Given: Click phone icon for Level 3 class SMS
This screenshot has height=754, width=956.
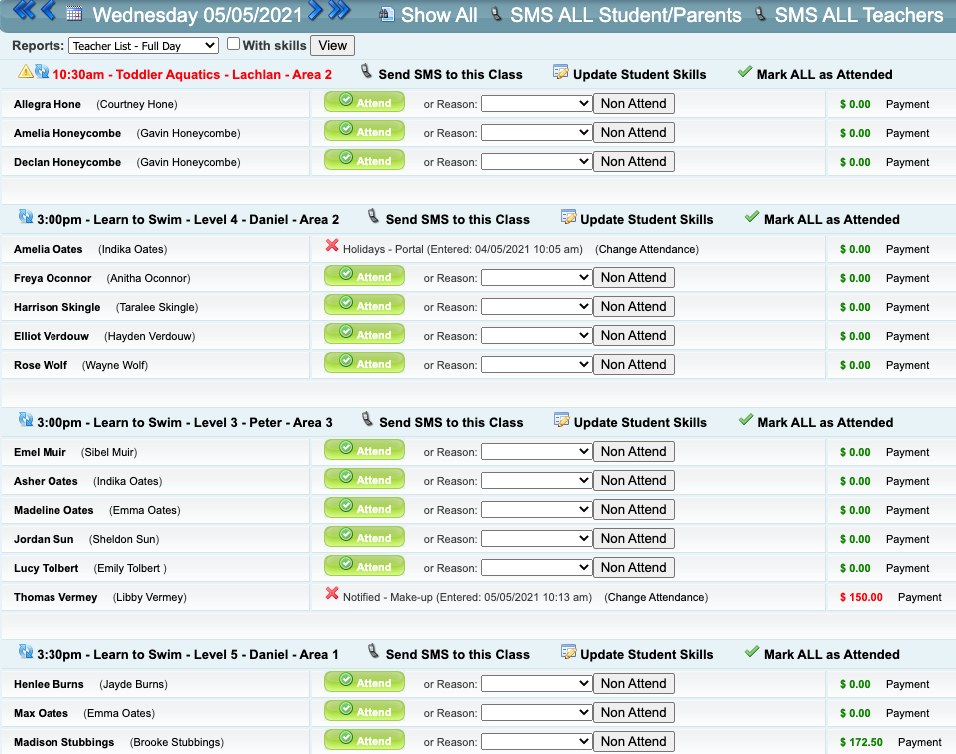Looking at the screenshot, I should (366, 419).
